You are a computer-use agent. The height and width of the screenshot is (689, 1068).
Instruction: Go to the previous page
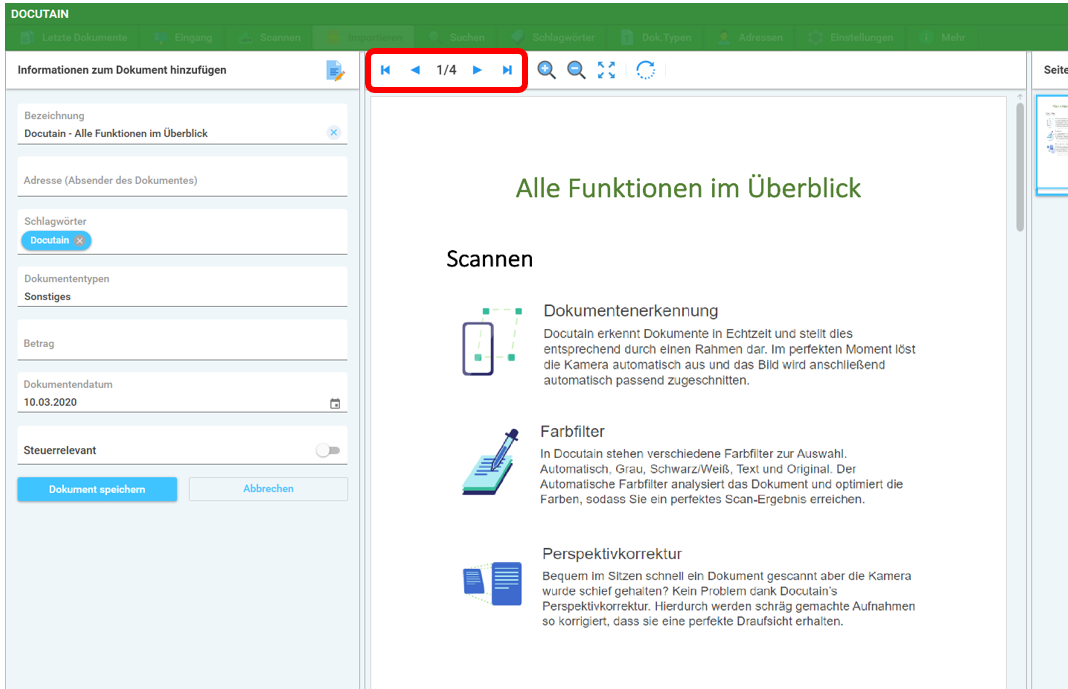[x=415, y=70]
